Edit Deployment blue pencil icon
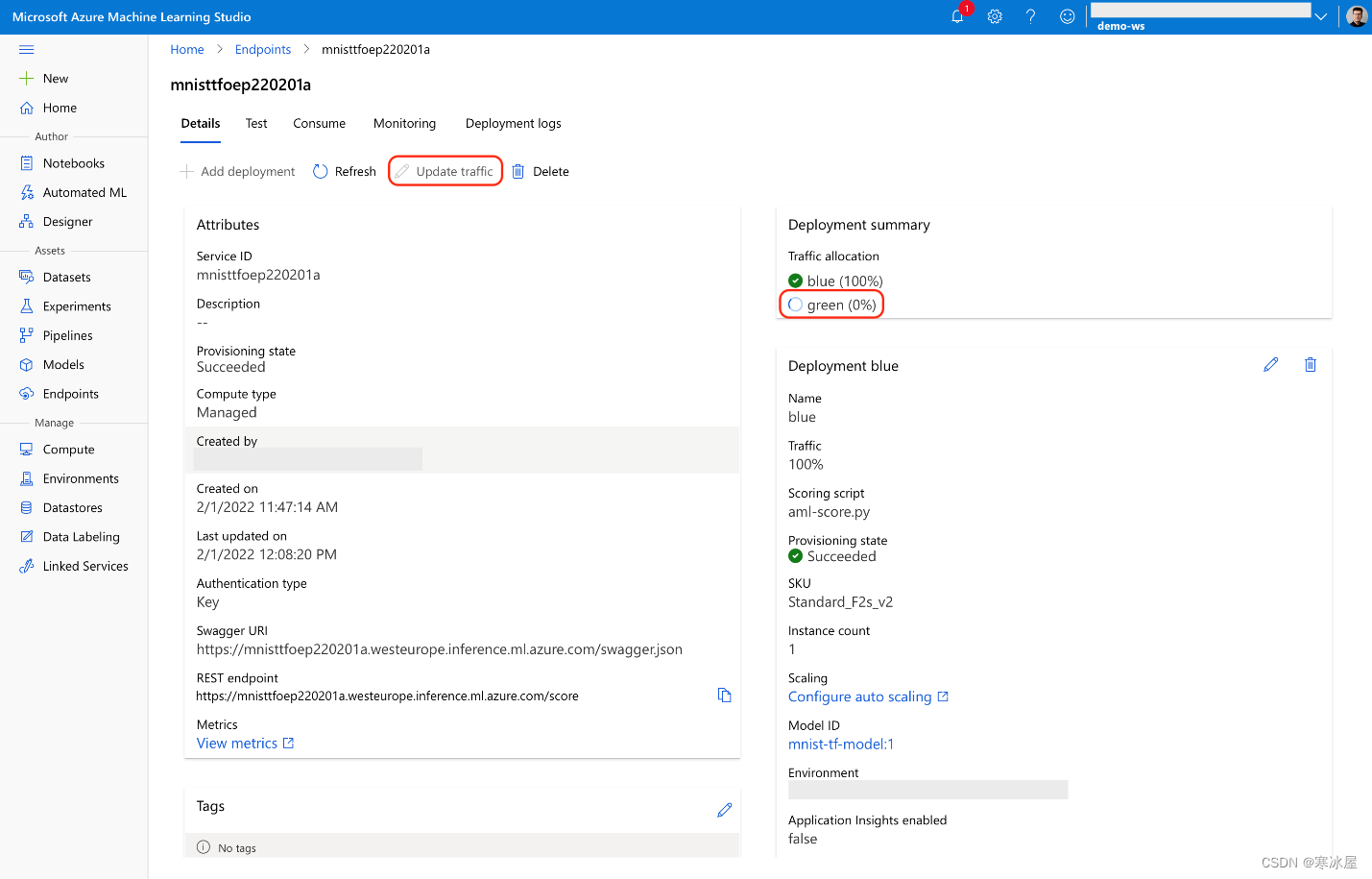Image resolution: width=1372 pixels, height=879 pixels. tap(1271, 365)
